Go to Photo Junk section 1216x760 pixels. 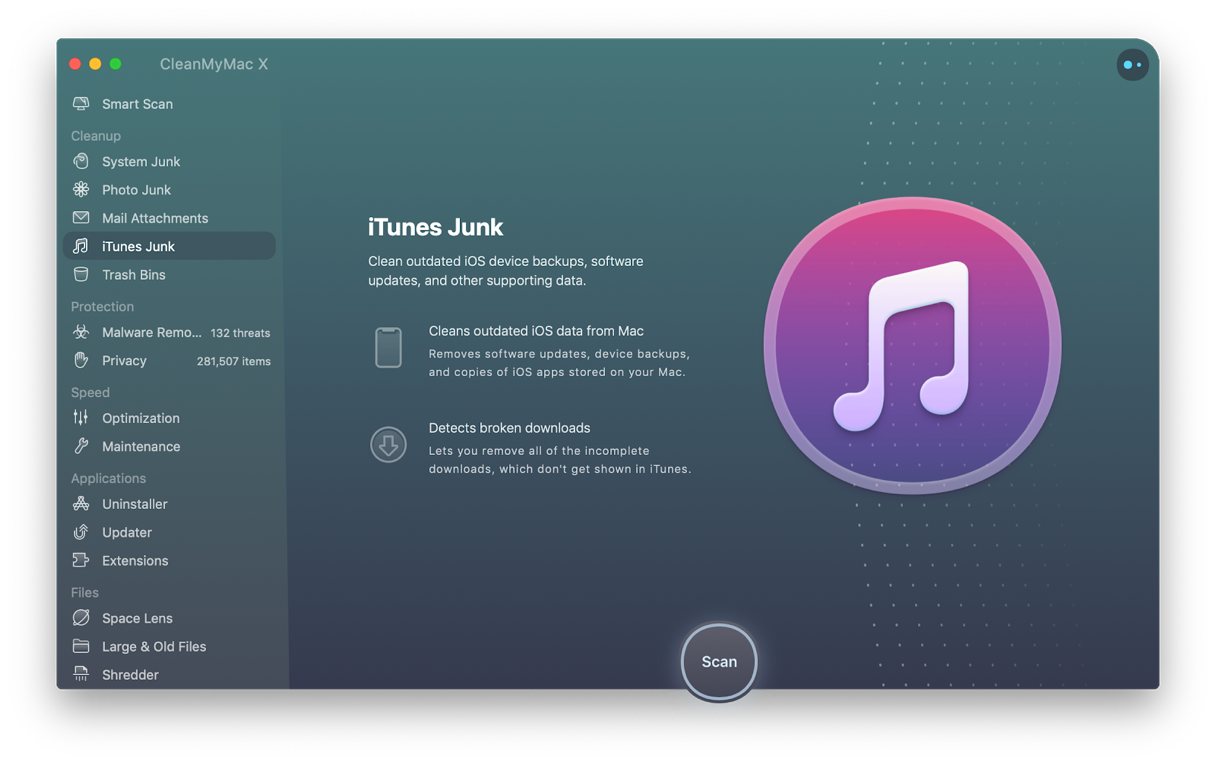pos(169,189)
